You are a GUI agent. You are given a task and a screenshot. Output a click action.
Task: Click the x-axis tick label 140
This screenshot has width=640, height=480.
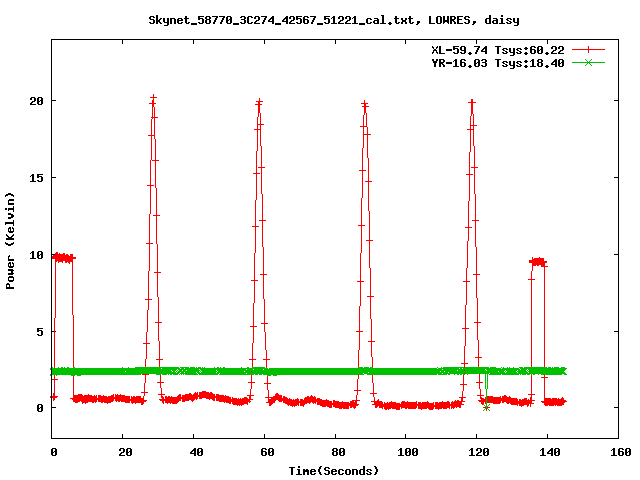(x=550, y=452)
